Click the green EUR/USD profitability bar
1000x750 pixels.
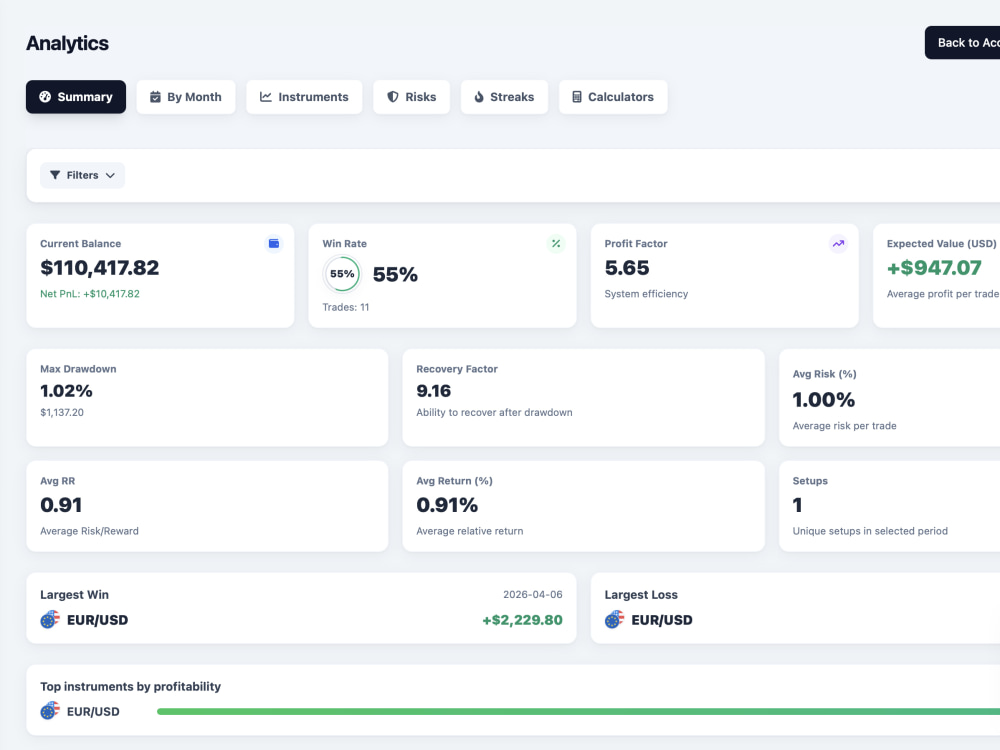[x=578, y=712]
